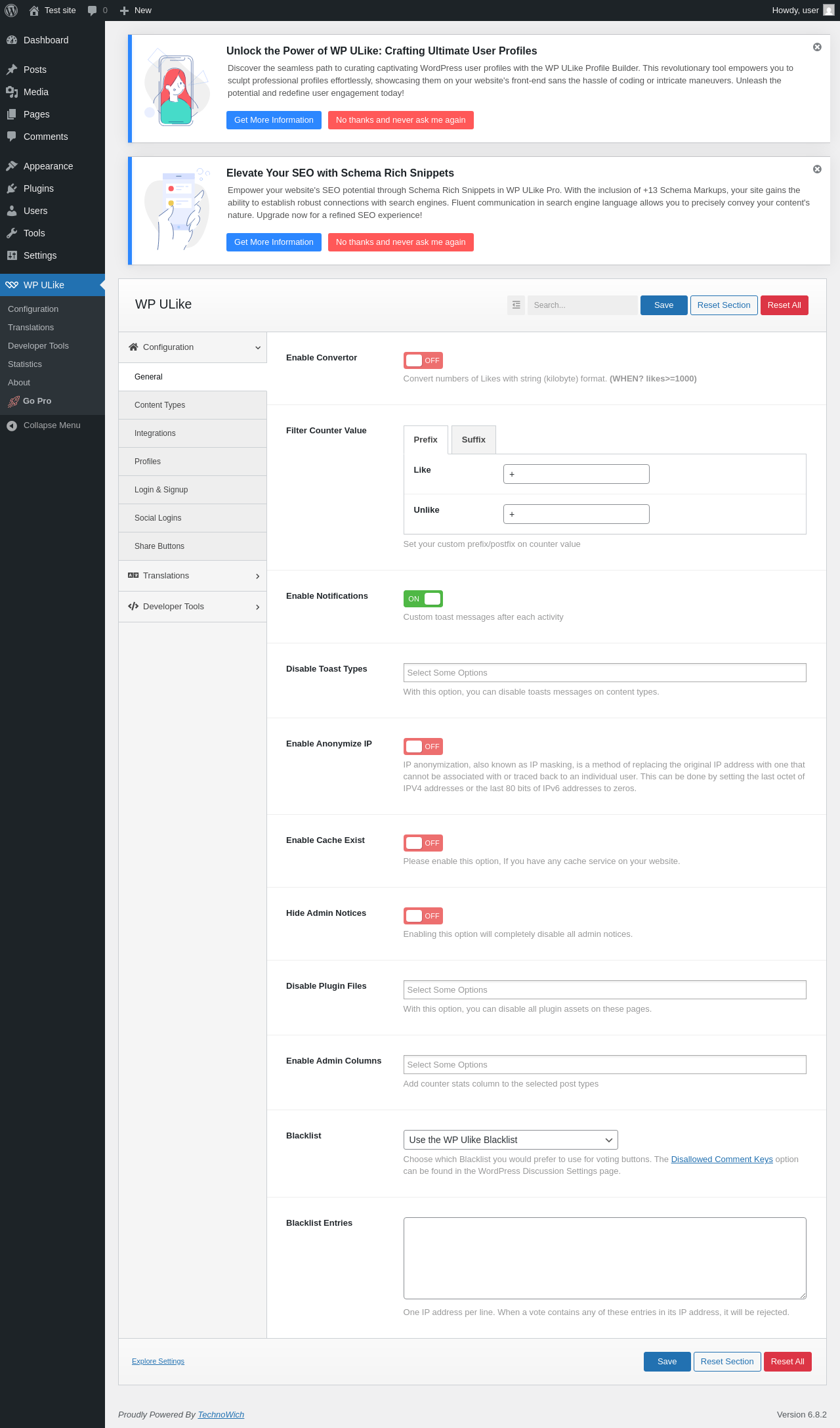This screenshot has height=1428, width=840.
Task: Click the Unlike prefix input field
Action: [576, 514]
